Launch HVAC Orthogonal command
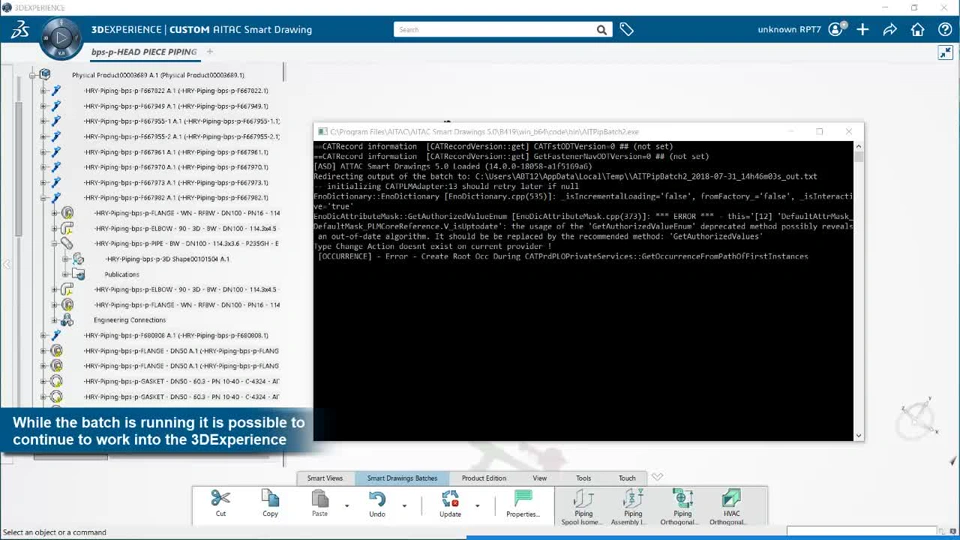960x540 pixels. 731,507
